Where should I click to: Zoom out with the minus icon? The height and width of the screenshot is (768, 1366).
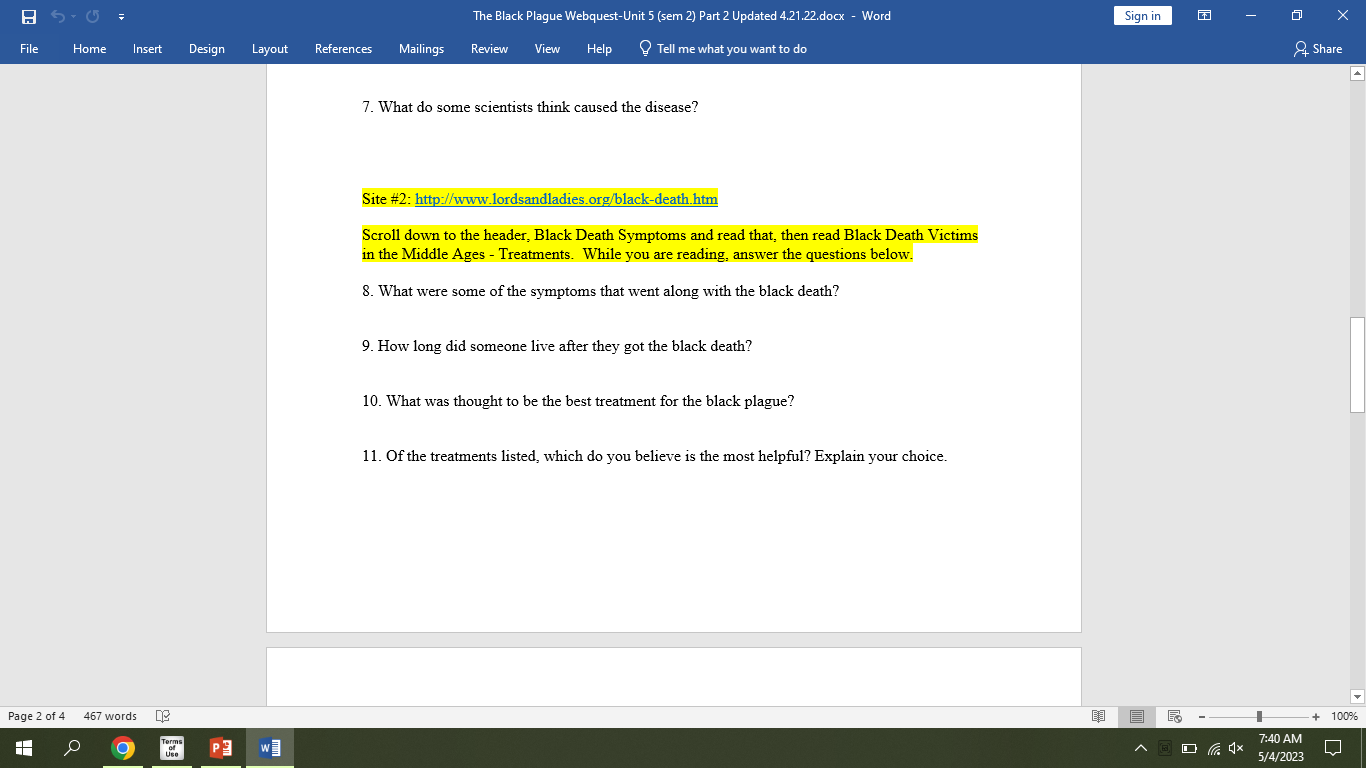1202,716
